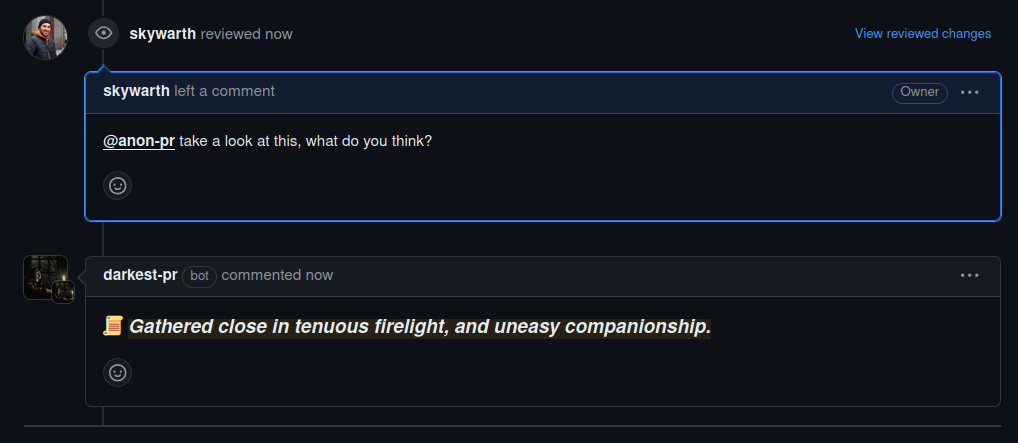Open the skywarth username link next to 'reviewed now'

coord(162,34)
